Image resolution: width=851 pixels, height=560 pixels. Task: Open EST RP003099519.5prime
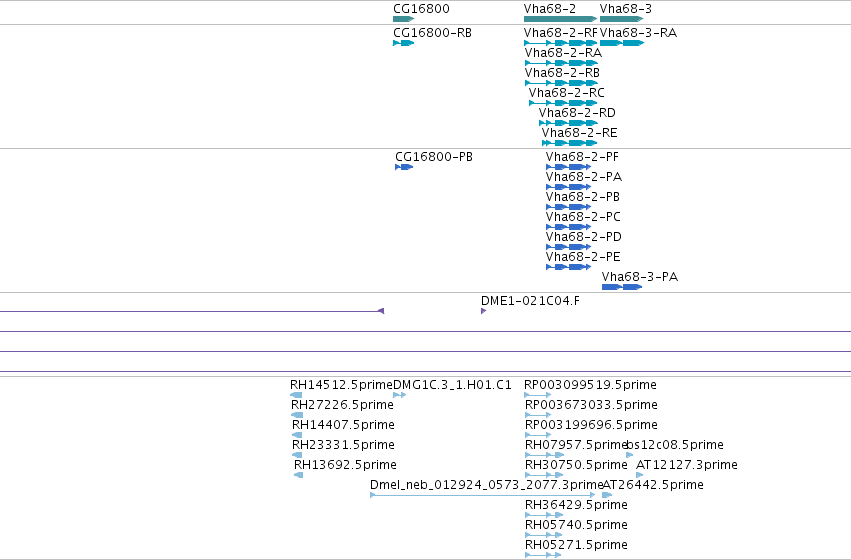pos(590,385)
